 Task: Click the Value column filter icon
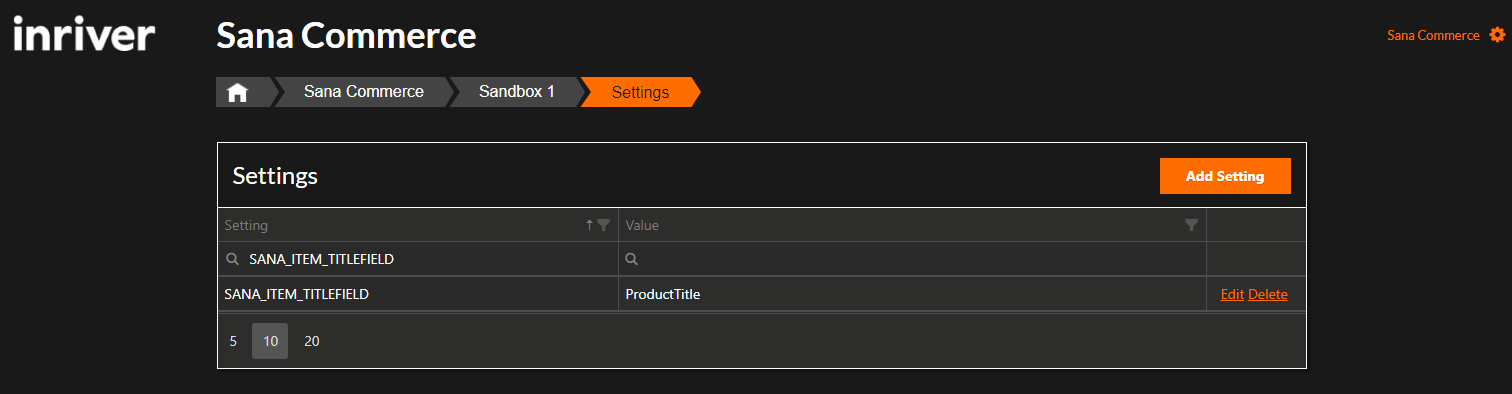pyautogui.click(x=1191, y=225)
